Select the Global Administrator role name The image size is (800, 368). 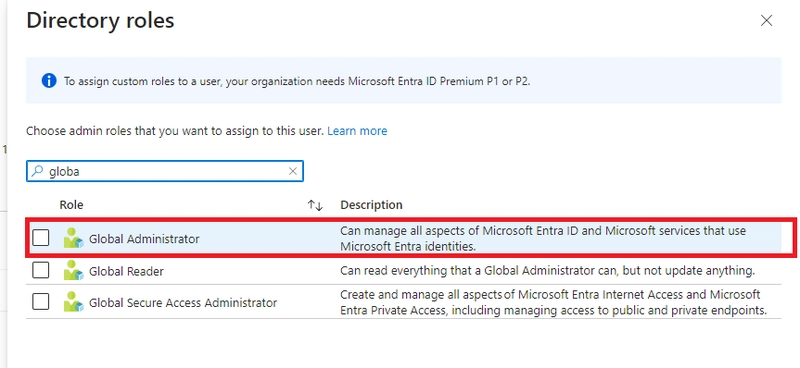(144, 239)
